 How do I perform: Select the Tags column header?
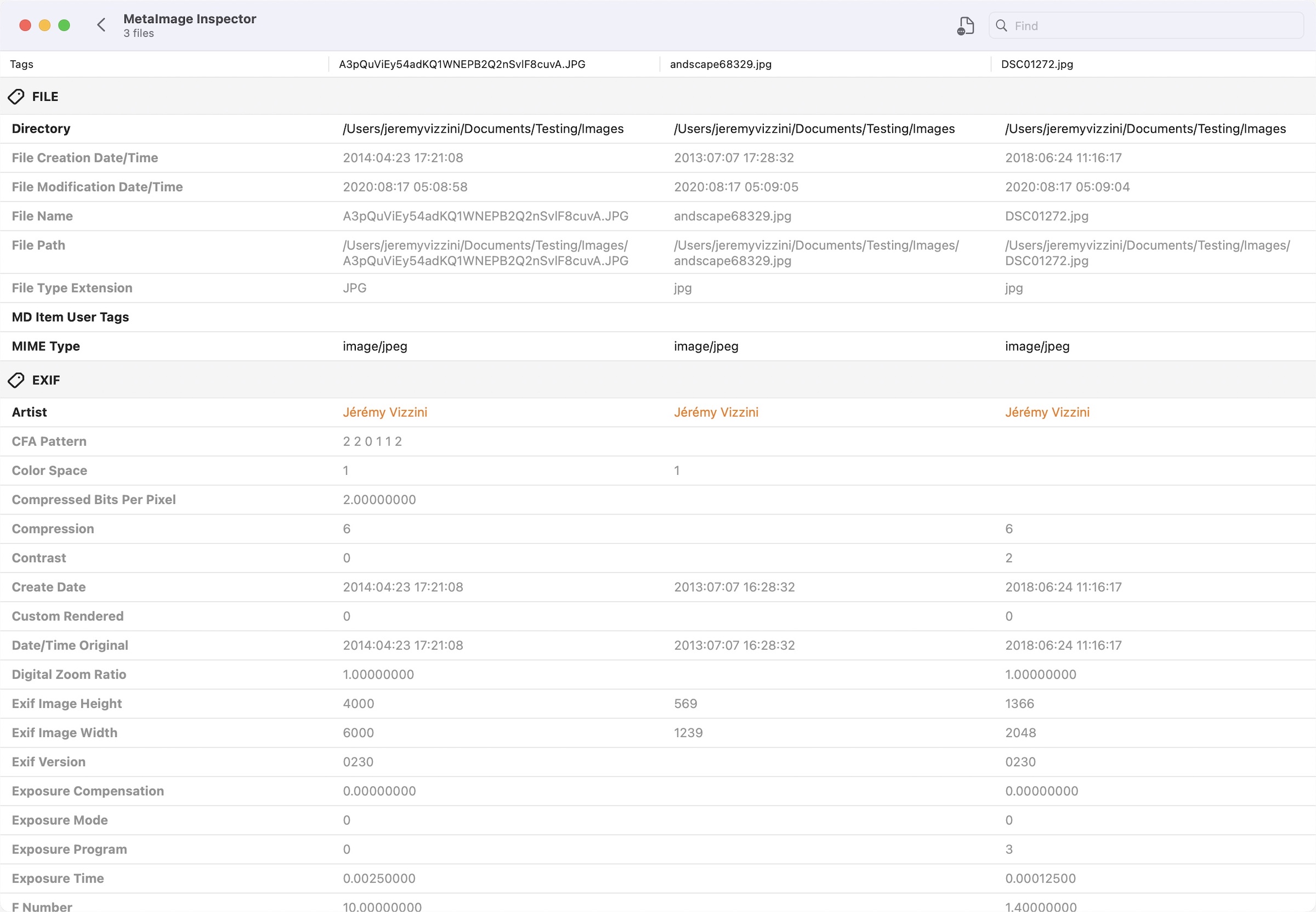(x=22, y=64)
